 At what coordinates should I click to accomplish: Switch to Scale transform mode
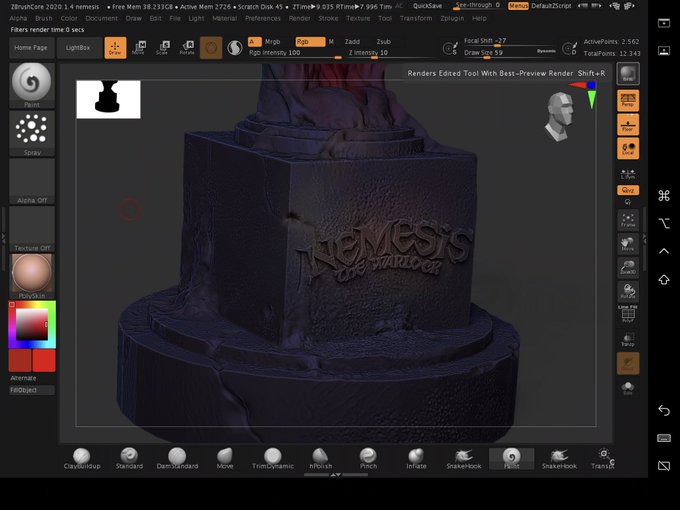(163, 47)
